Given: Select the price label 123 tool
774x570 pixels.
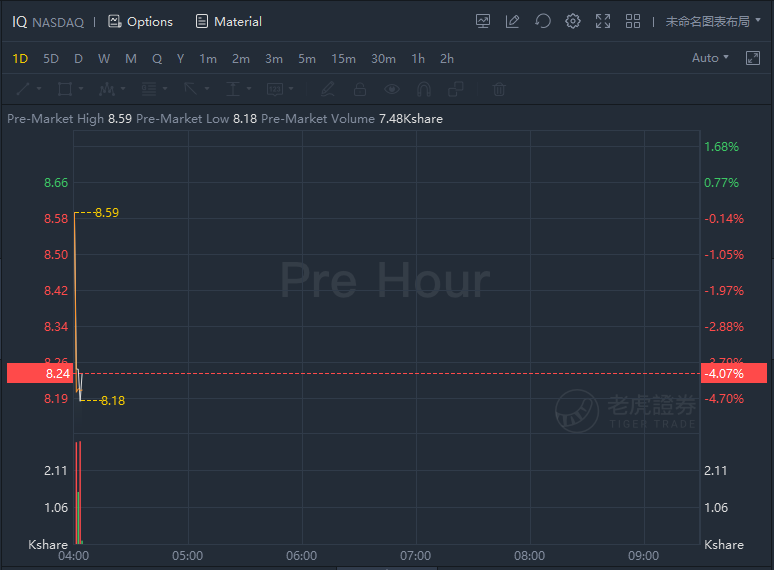Looking at the screenshot, I should [274, 89].
